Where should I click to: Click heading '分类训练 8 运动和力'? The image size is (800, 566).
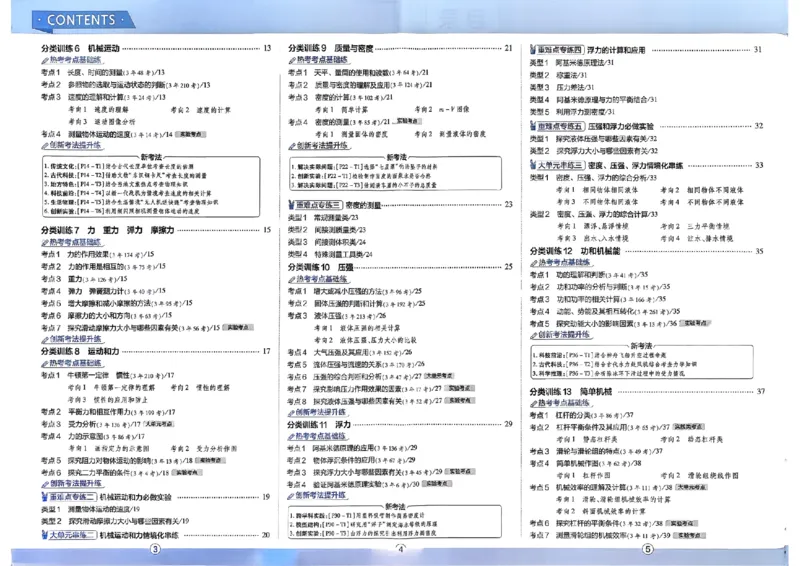coord(80,351)
